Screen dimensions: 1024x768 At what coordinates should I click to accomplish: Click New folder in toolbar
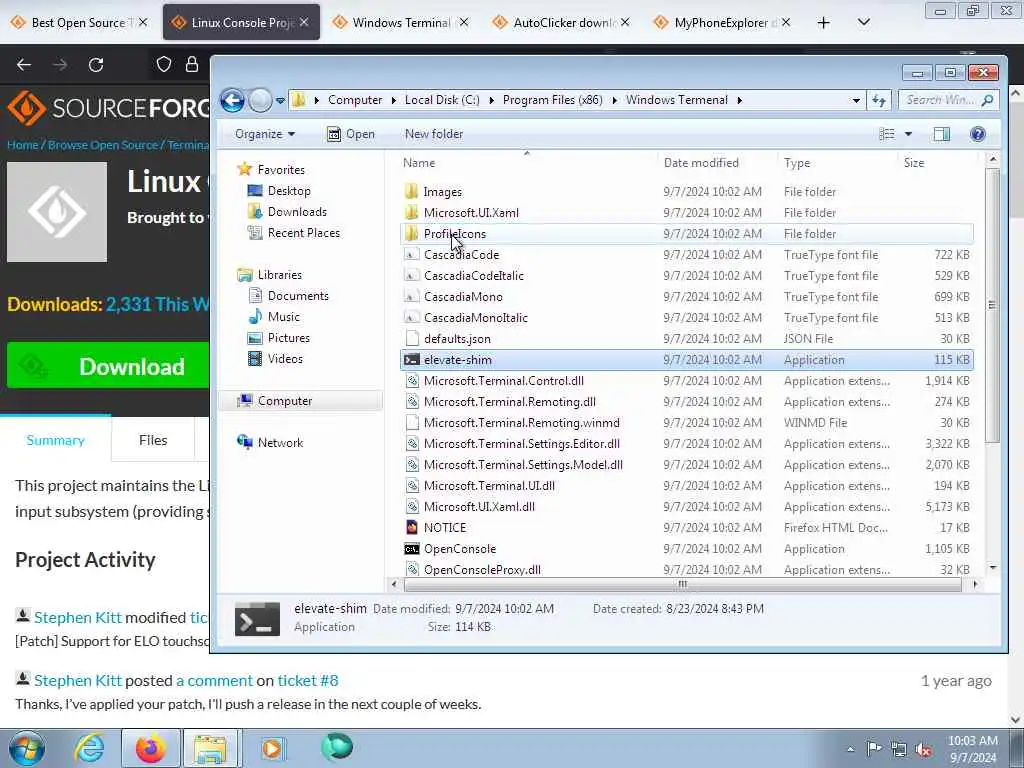click(434, 134)
